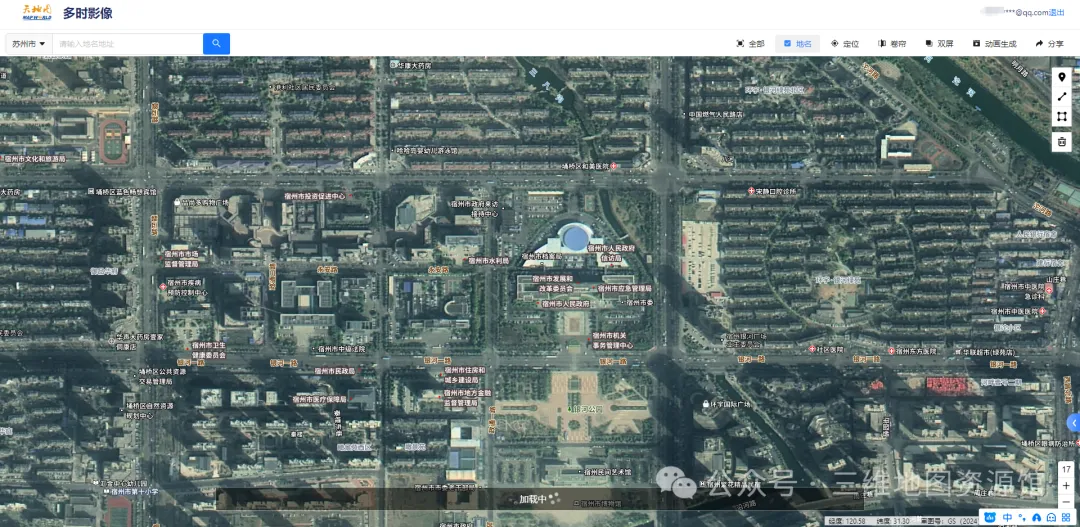
Task: Click the 退出 logout link
Action: 1057,12
